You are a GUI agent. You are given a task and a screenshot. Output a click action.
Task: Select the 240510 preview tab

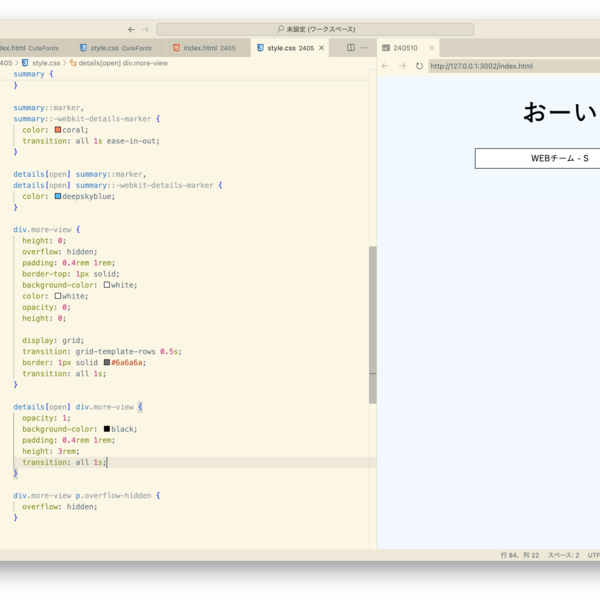(x=408, y=48)
